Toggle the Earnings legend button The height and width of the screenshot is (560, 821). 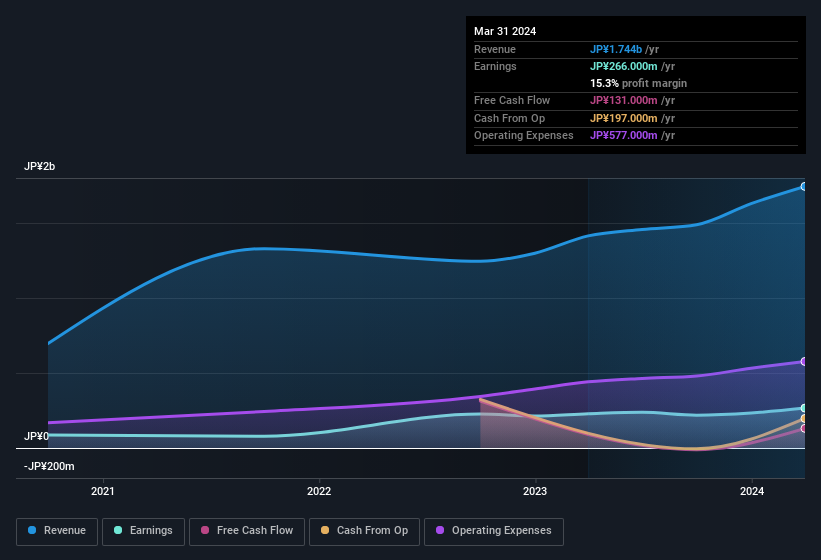pos(143,531)
